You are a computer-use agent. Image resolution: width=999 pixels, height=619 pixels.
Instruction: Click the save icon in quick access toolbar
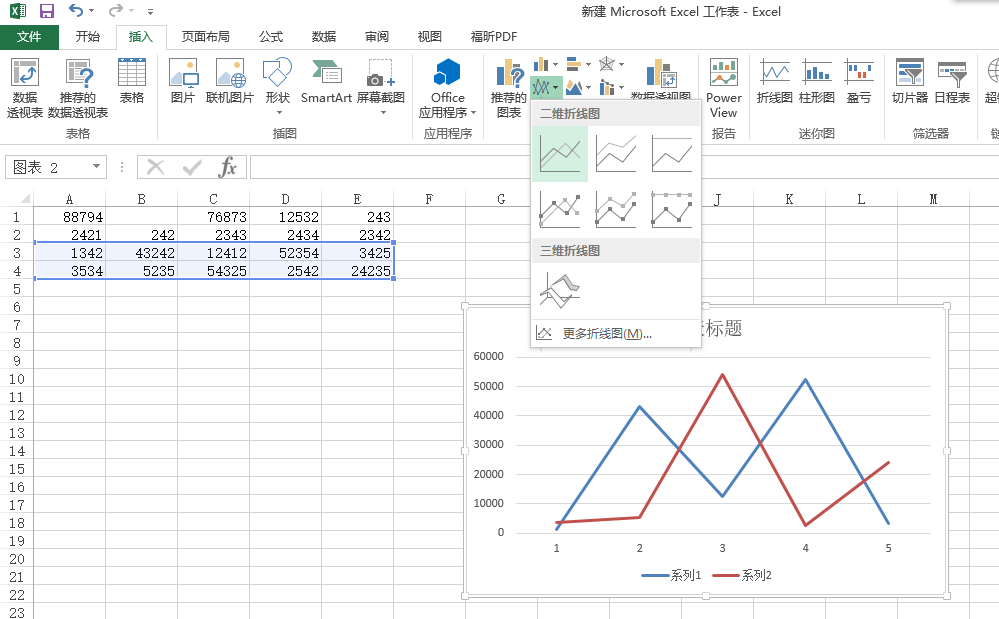(x=46, y=11)
